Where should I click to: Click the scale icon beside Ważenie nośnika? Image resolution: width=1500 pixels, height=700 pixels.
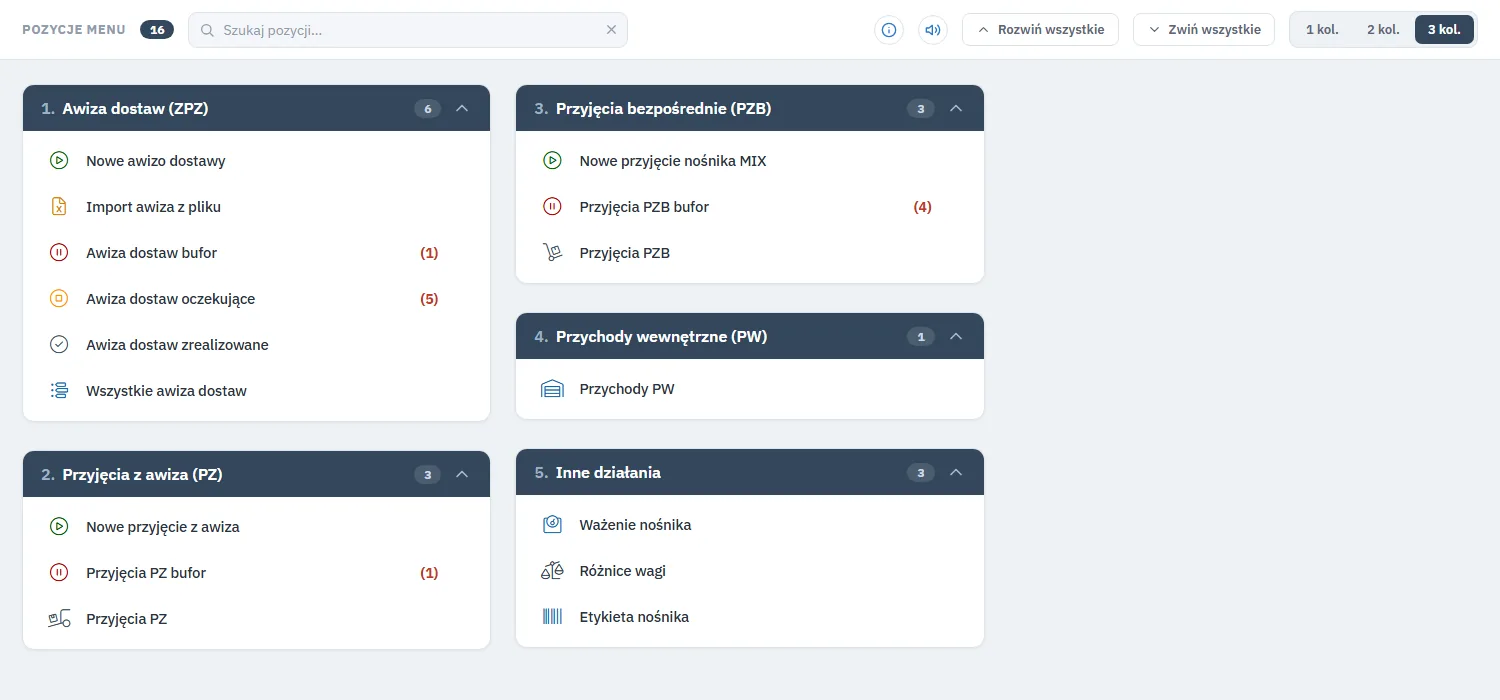pos(552,525)
